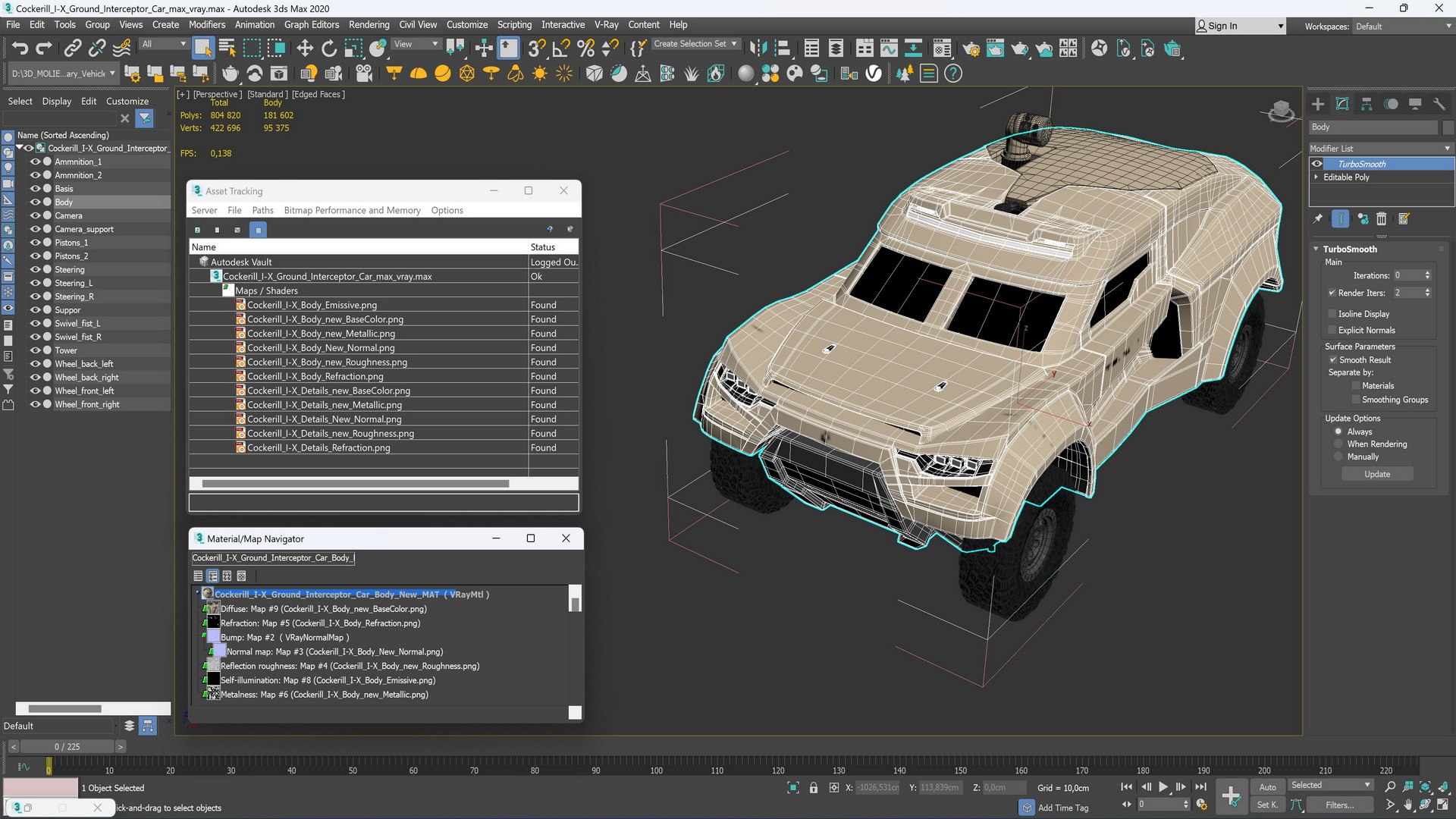1456x819 pixels.
Task: Click the Auto key button
Action: click(1267, 788)
